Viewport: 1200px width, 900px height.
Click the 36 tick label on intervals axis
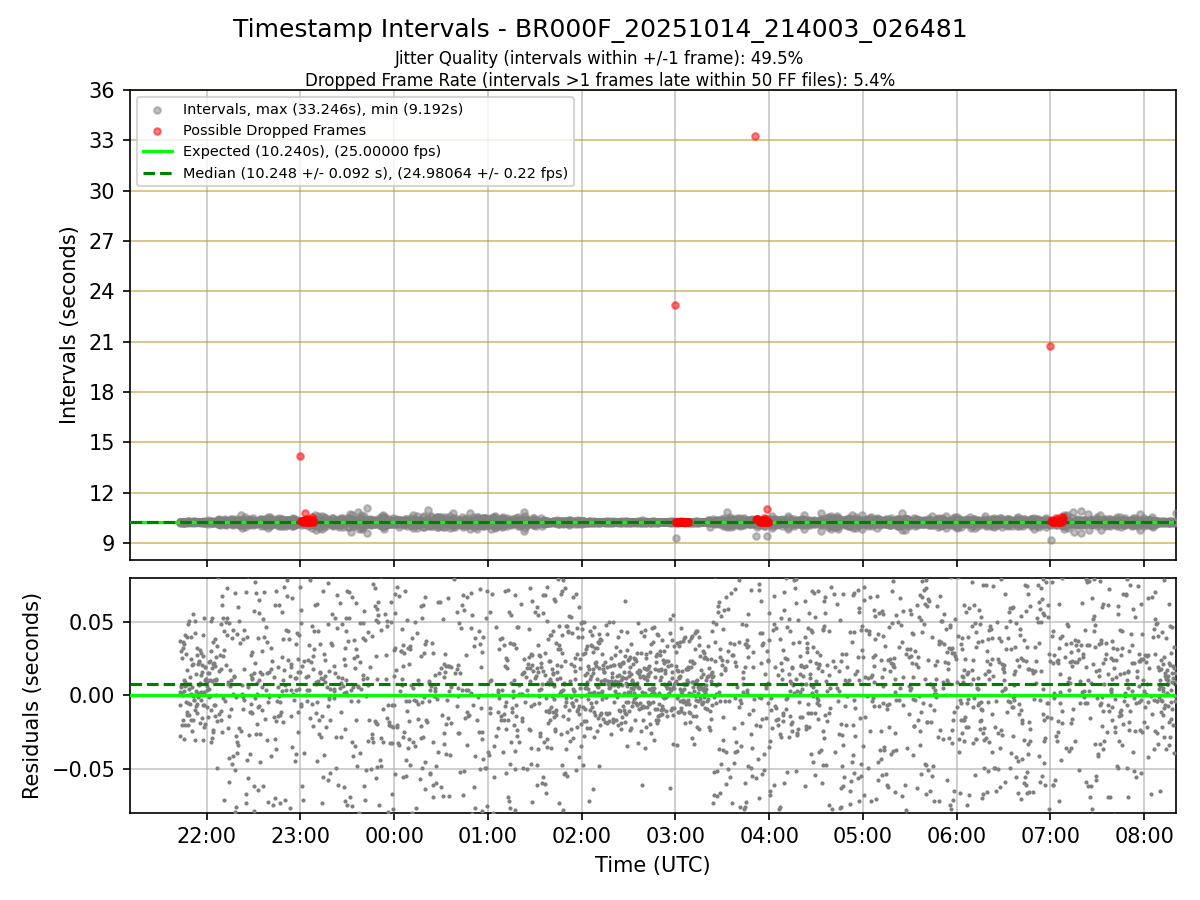click(102, 91)
